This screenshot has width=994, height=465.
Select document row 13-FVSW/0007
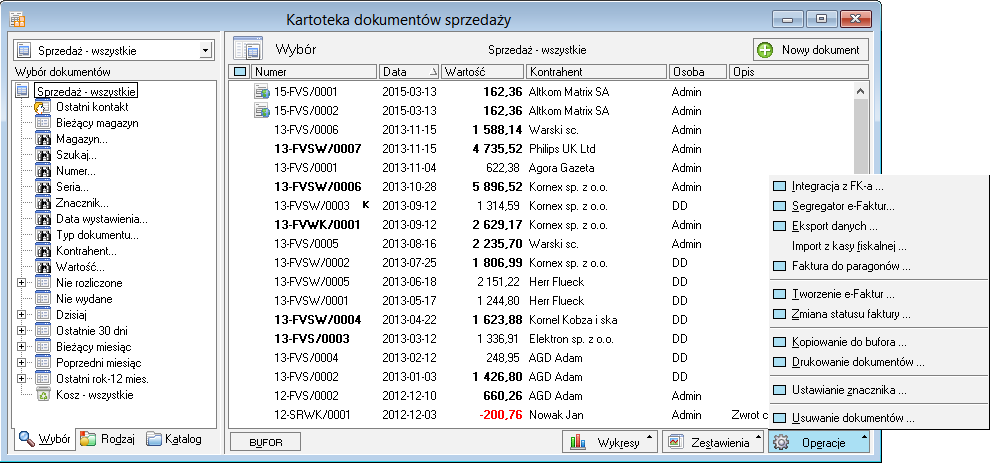pos(541,149)
